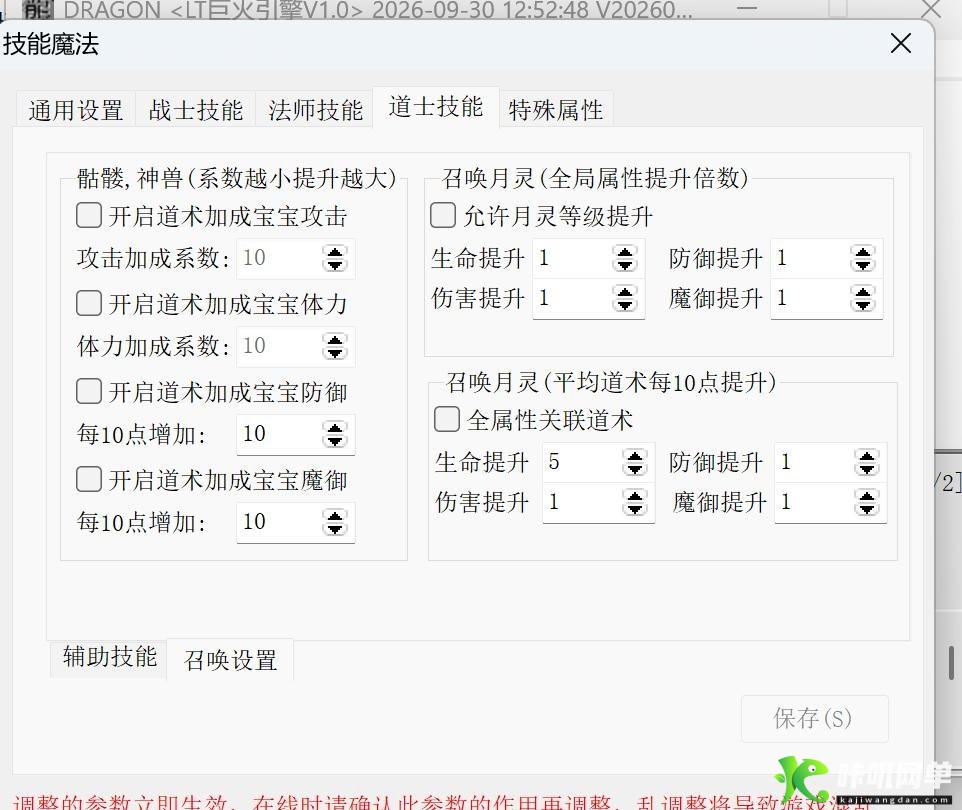The height and width of the screenshot is (810, 962).
Task: Switch to the 通用设置 tab
Action: point(75,110)
